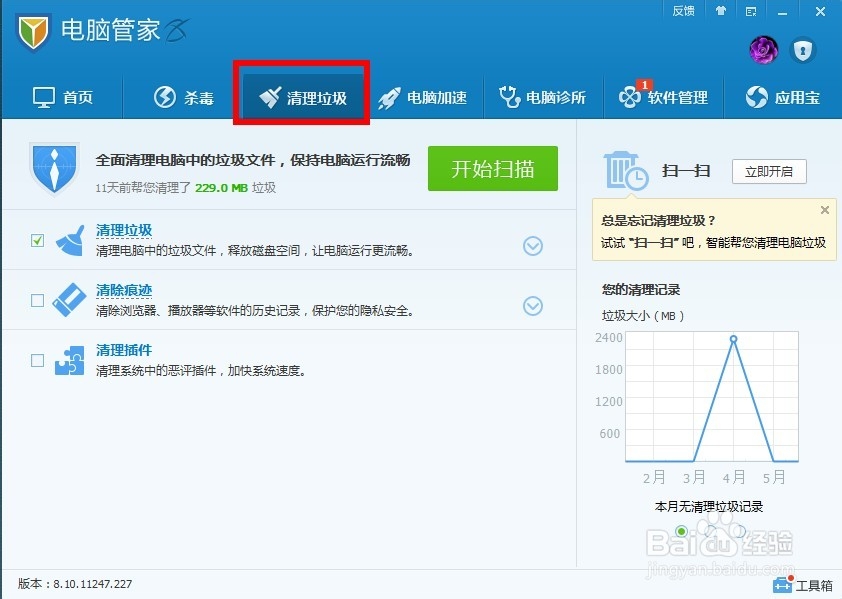This screenshot has height=599, width=842.
Task: Click the 开始扫描 green scan button
Action: [492, 168]
